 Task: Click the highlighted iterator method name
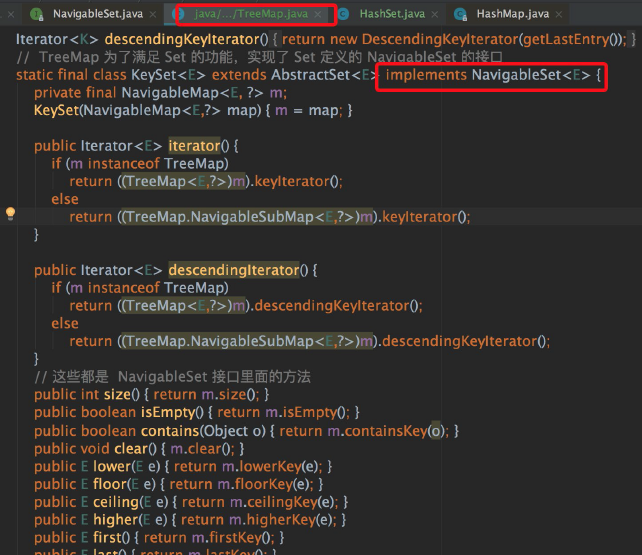[x=194, y=146]
